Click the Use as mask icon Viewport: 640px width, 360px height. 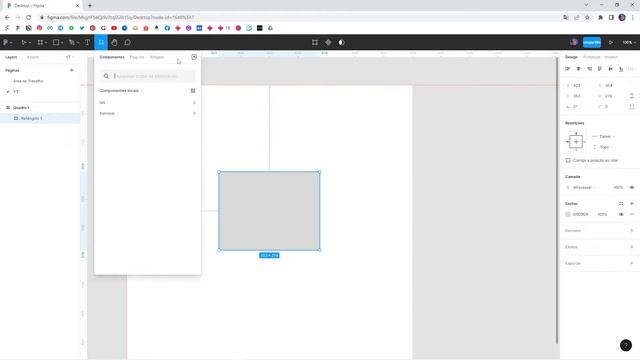pos(342,42)
